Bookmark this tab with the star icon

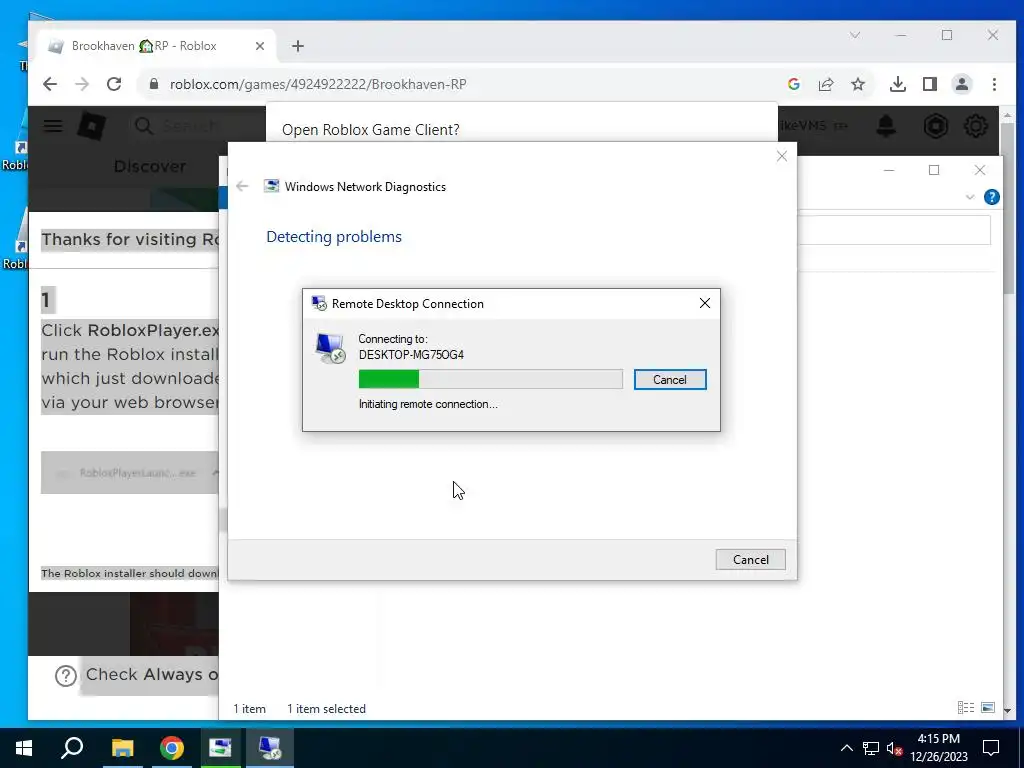point(858,84)
